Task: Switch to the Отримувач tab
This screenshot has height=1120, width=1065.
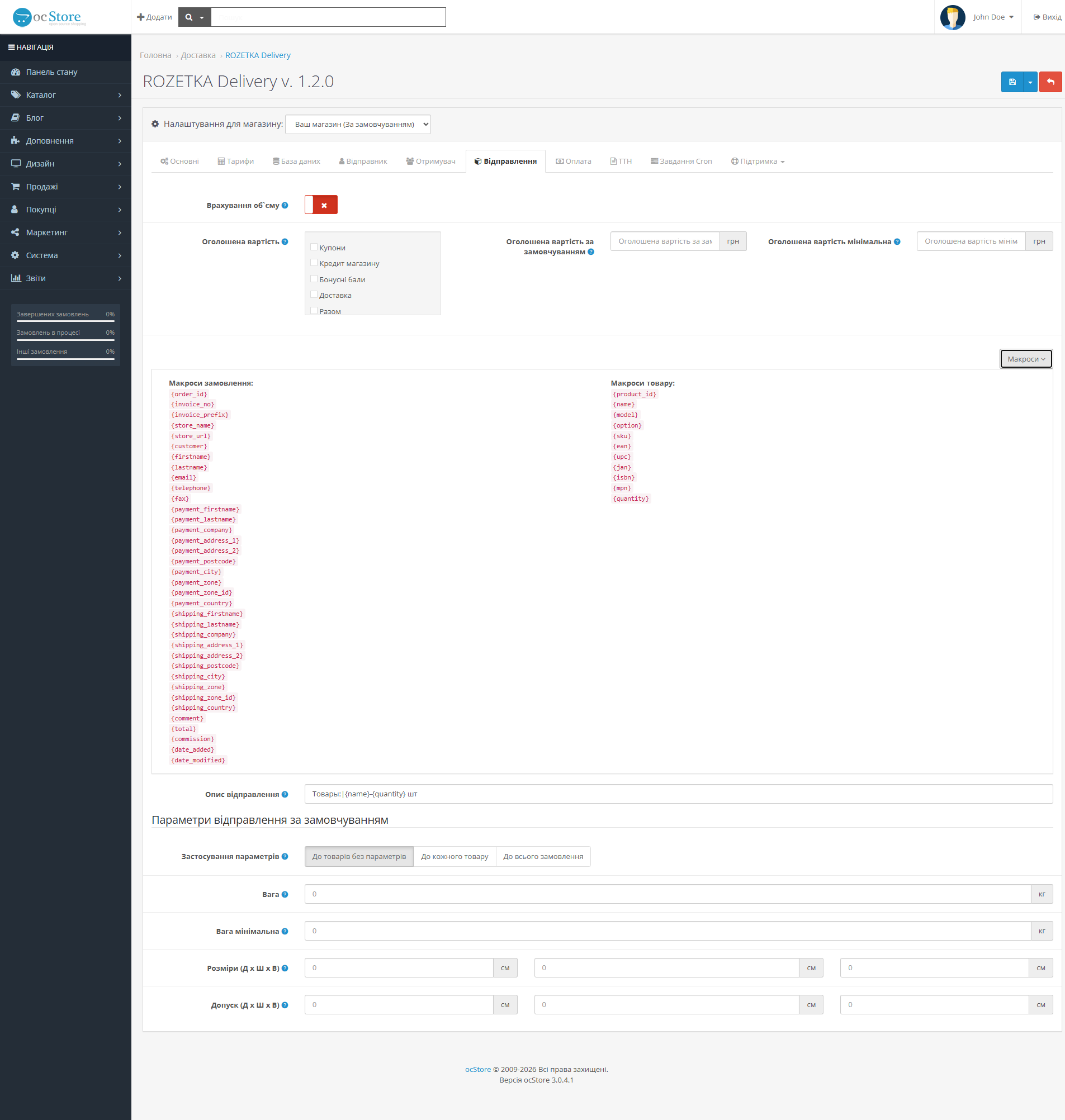Action: [430, 161]
